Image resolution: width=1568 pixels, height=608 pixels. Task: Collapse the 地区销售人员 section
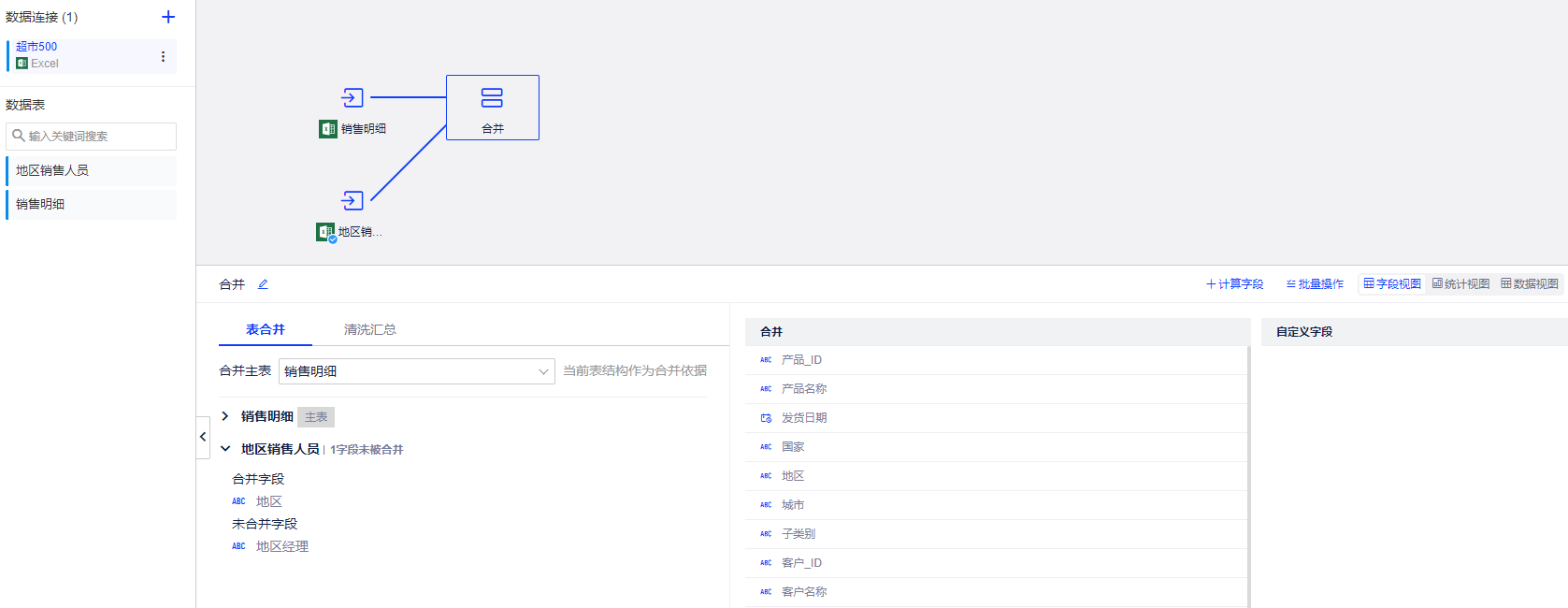point(225,449)
